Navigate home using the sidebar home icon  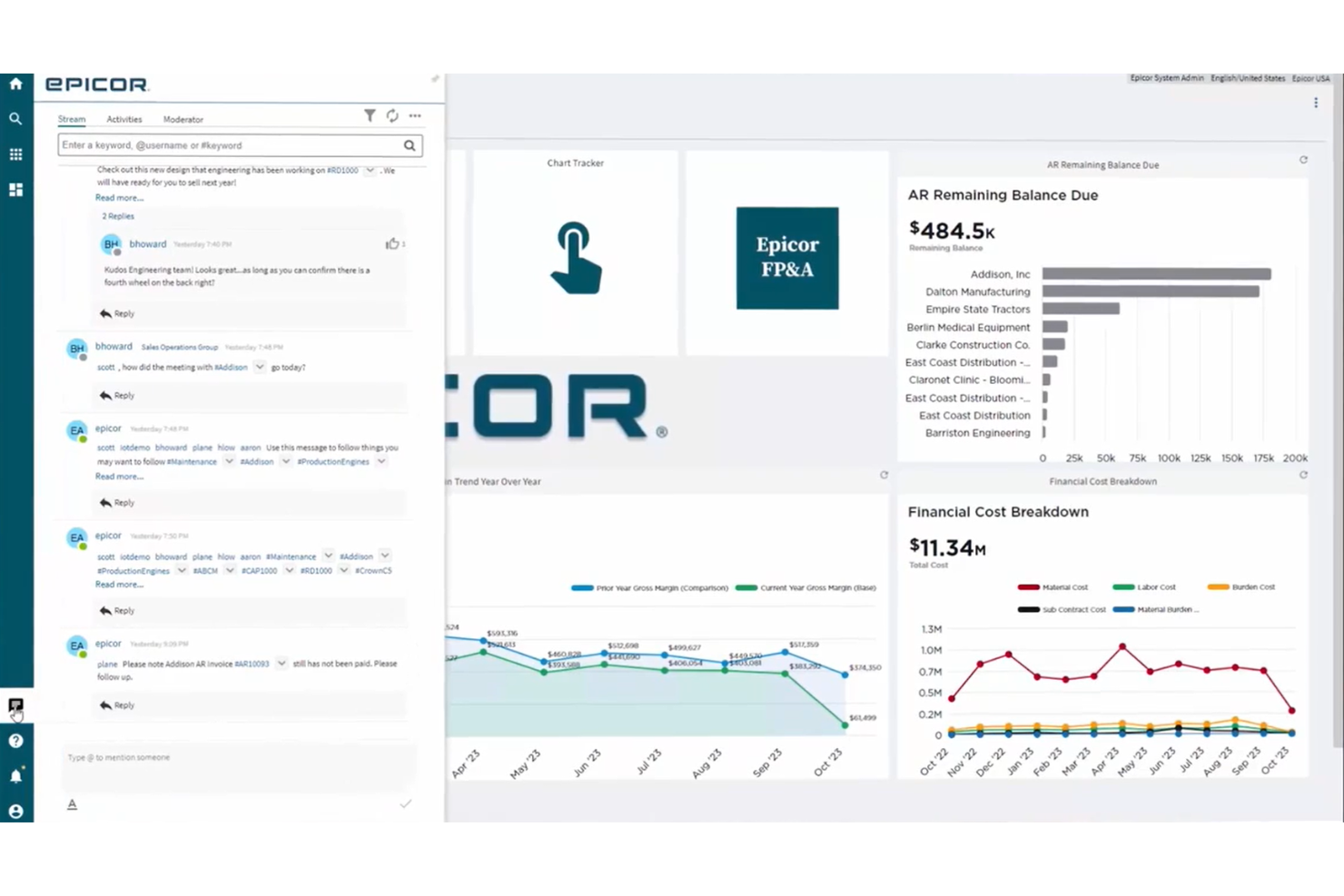pos(15,83)
